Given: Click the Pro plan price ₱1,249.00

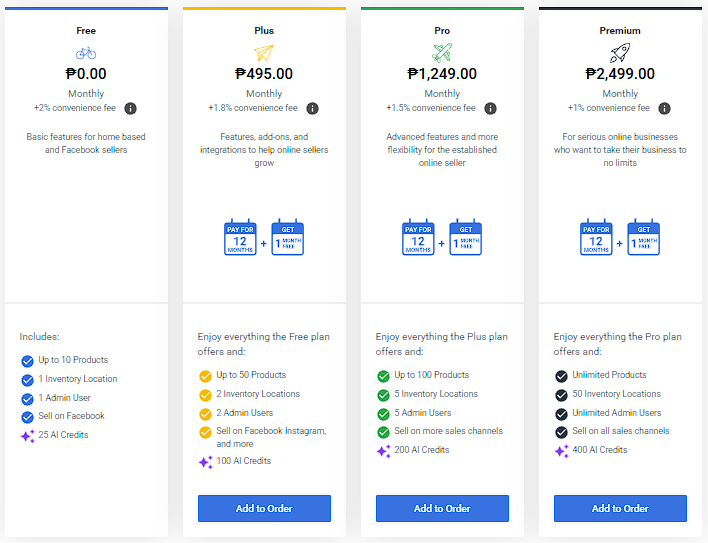Looking at the screenshot, I should (442, 73).
